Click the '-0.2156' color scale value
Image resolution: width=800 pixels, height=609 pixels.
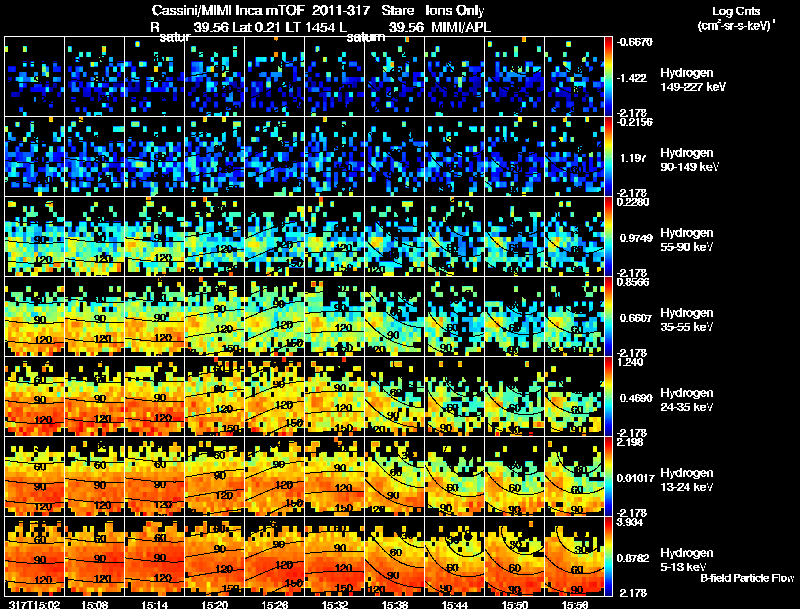[x=634, y=122]
